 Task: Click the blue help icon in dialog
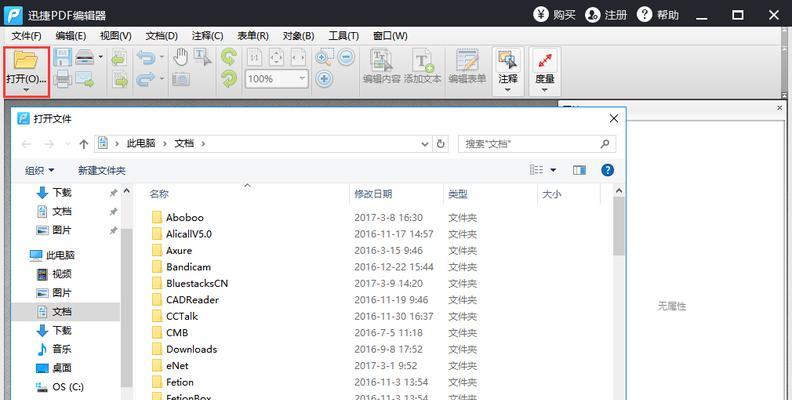coord(608,170)
